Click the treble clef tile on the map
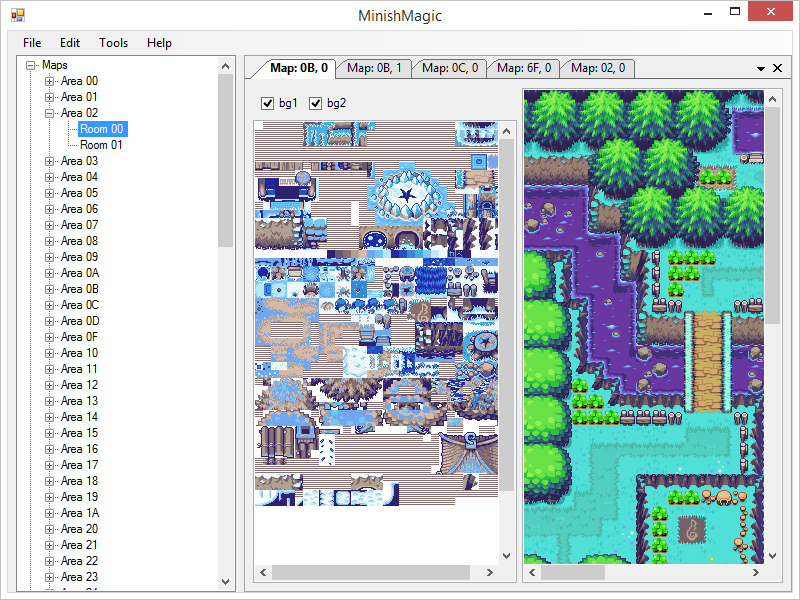 (692, 531)
